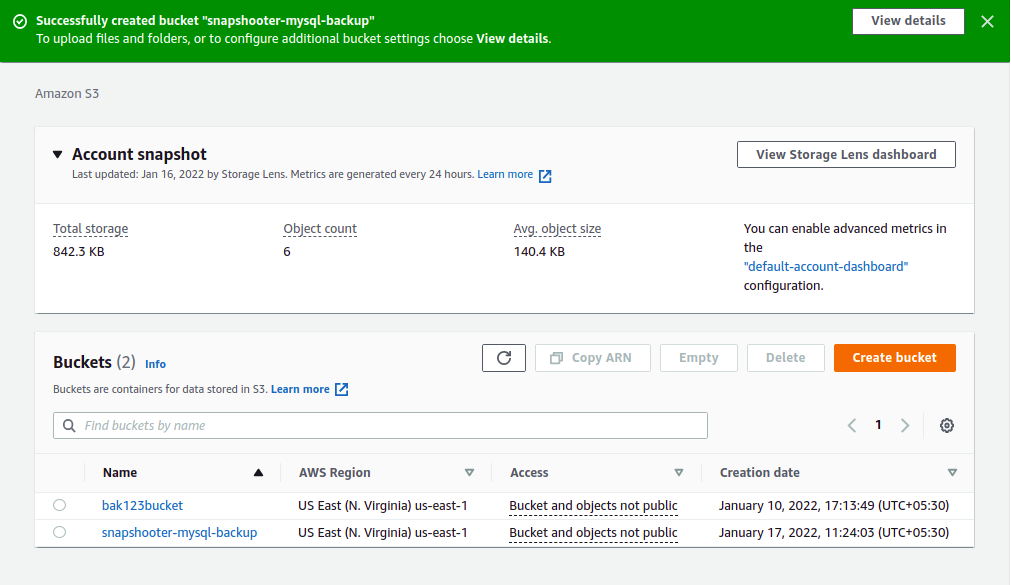Screen dimensions: 1011x585
Task: Click the Empty button
Action: tap(698, 358)
